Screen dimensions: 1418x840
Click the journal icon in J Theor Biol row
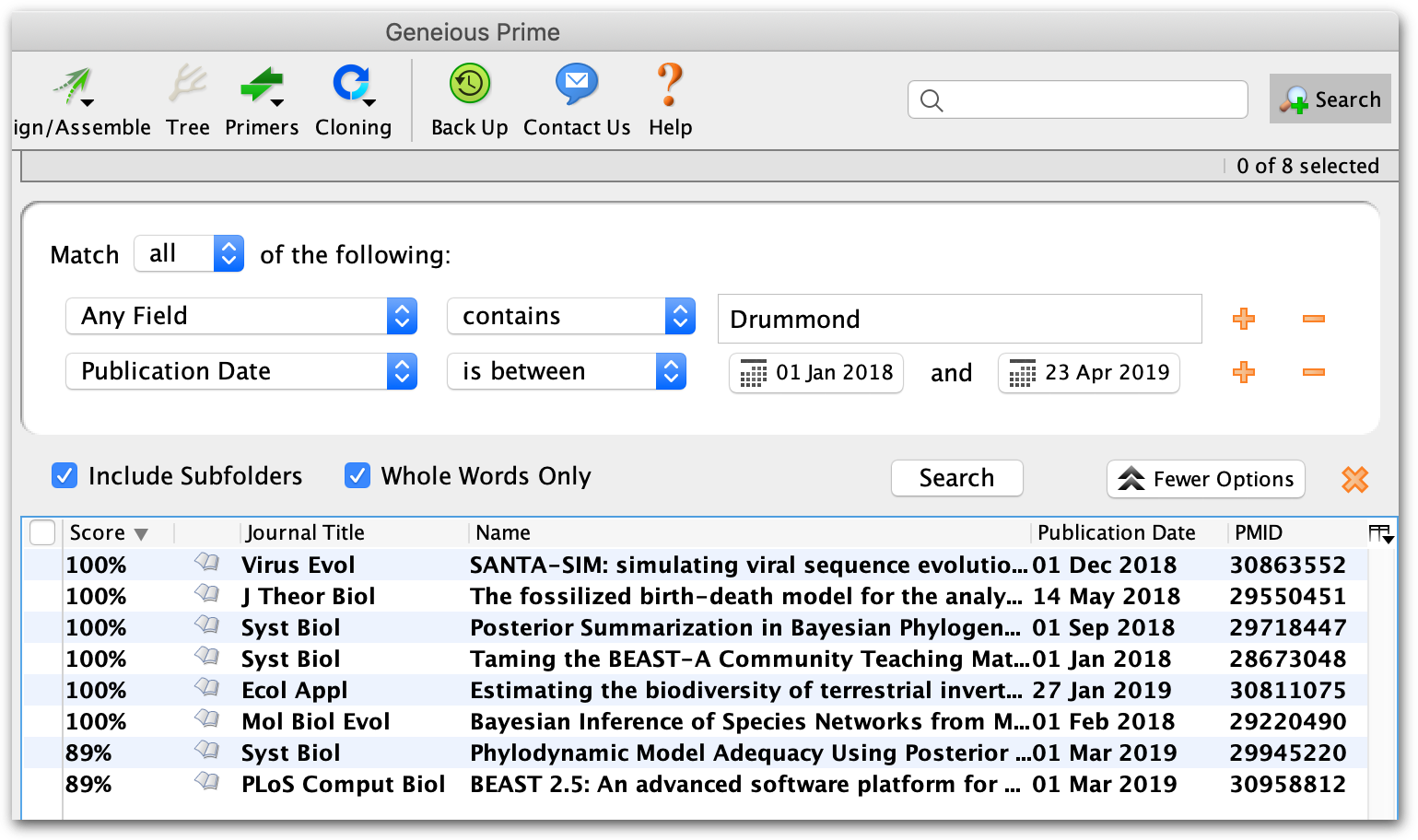coord(207,594)
